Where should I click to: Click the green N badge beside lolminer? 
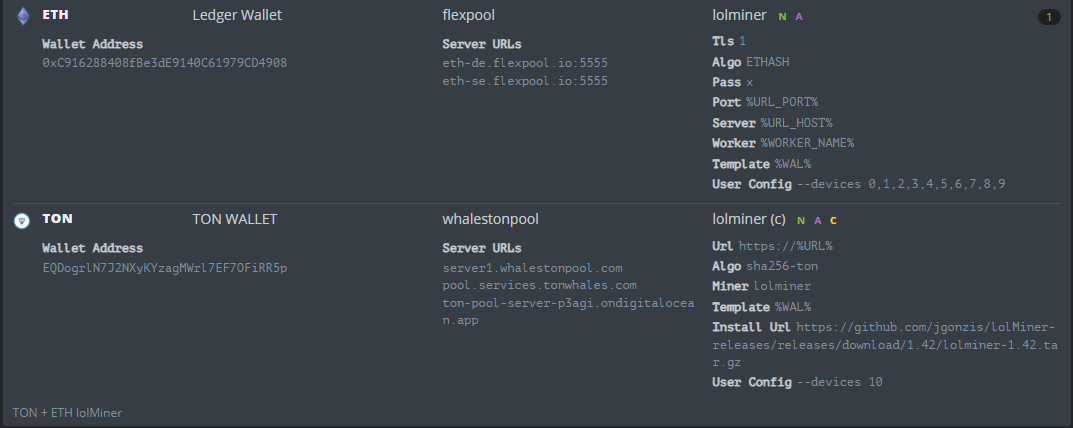(x=782, y=16)
